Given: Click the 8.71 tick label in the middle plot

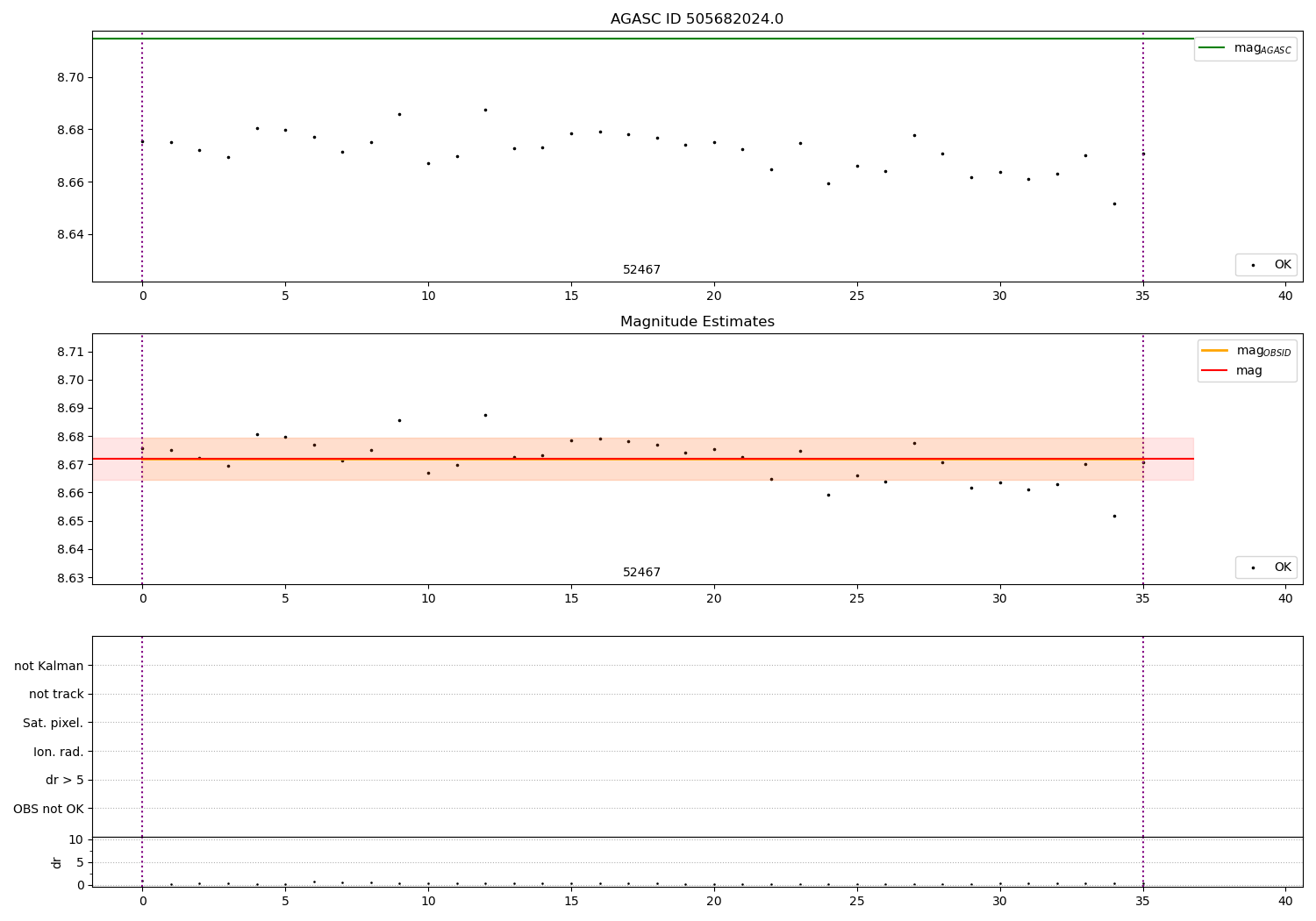Looking at the screenshot, I should 70,352.
